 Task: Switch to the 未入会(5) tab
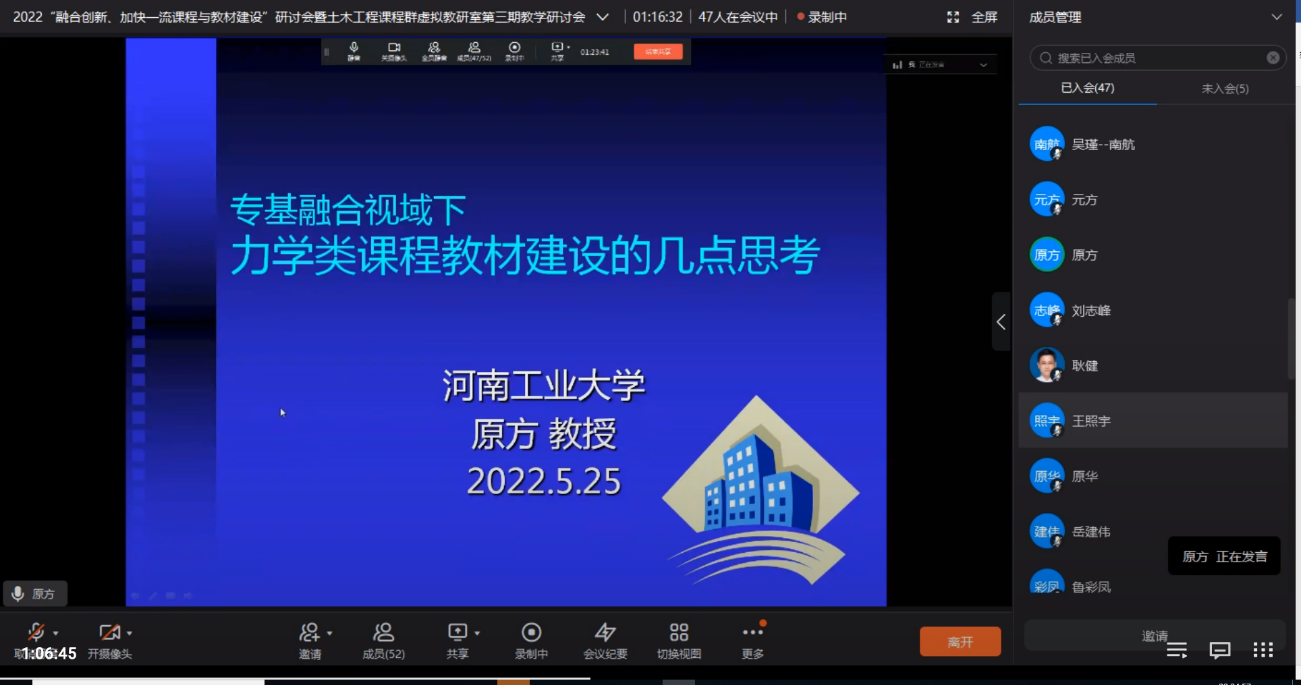1224,89
